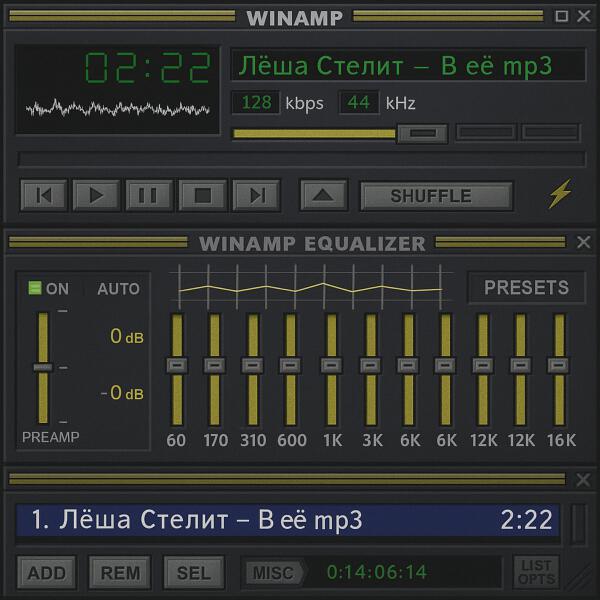Click the Previous track button

coord(43,195)
